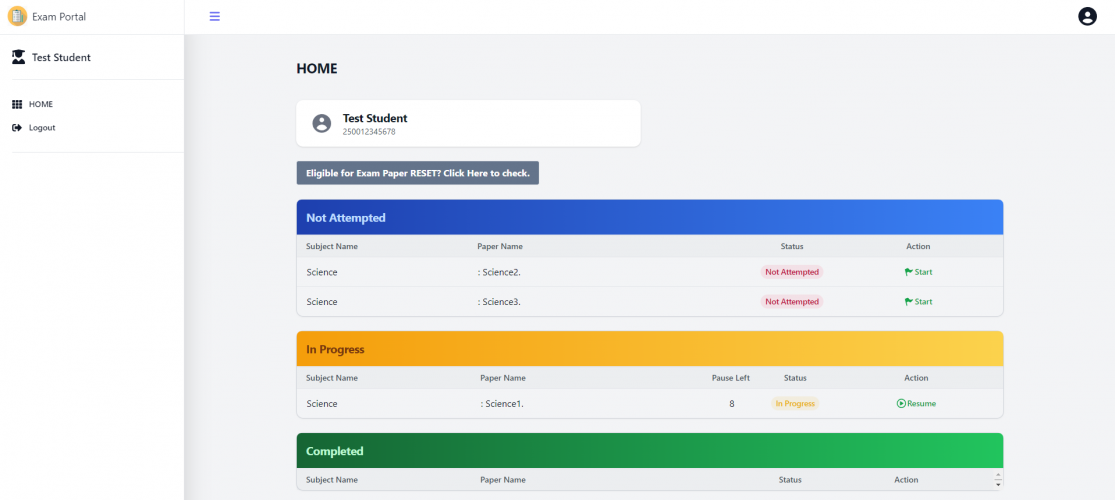Click Test Student name in the profile card
The image size is (1115, 500).
375,118
